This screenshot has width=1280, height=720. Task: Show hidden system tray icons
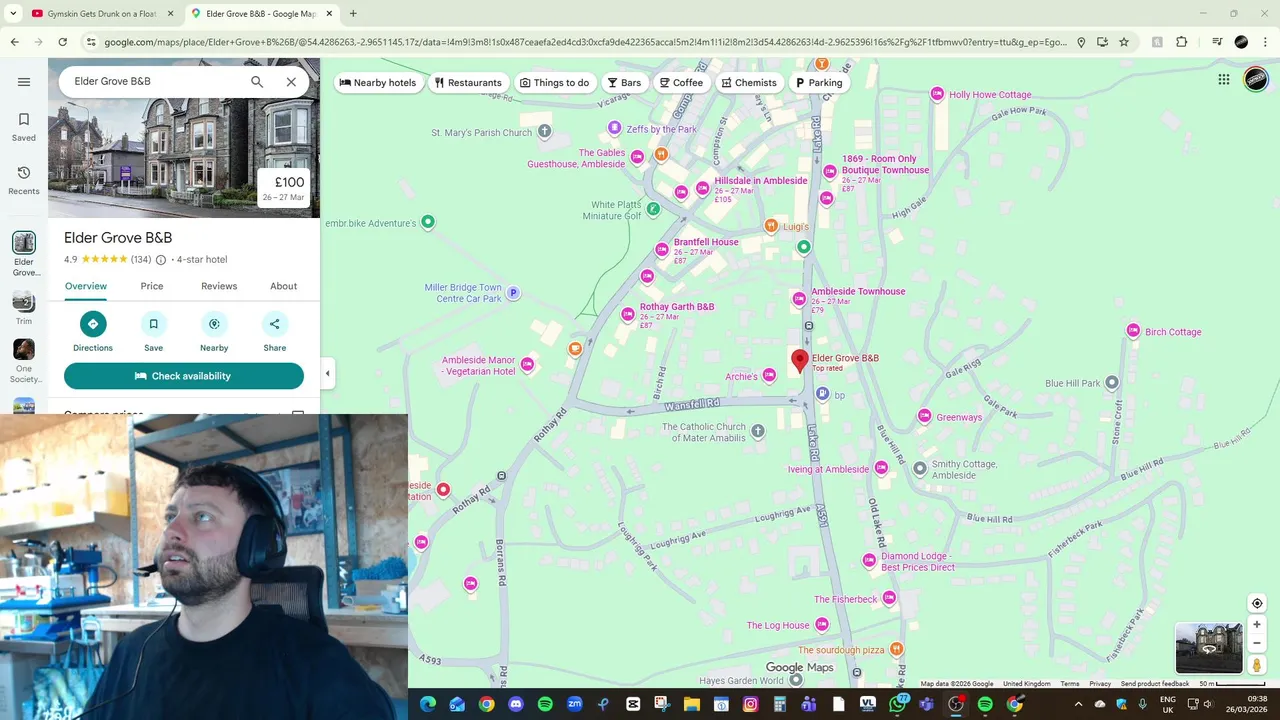(x=1077, y=704)
